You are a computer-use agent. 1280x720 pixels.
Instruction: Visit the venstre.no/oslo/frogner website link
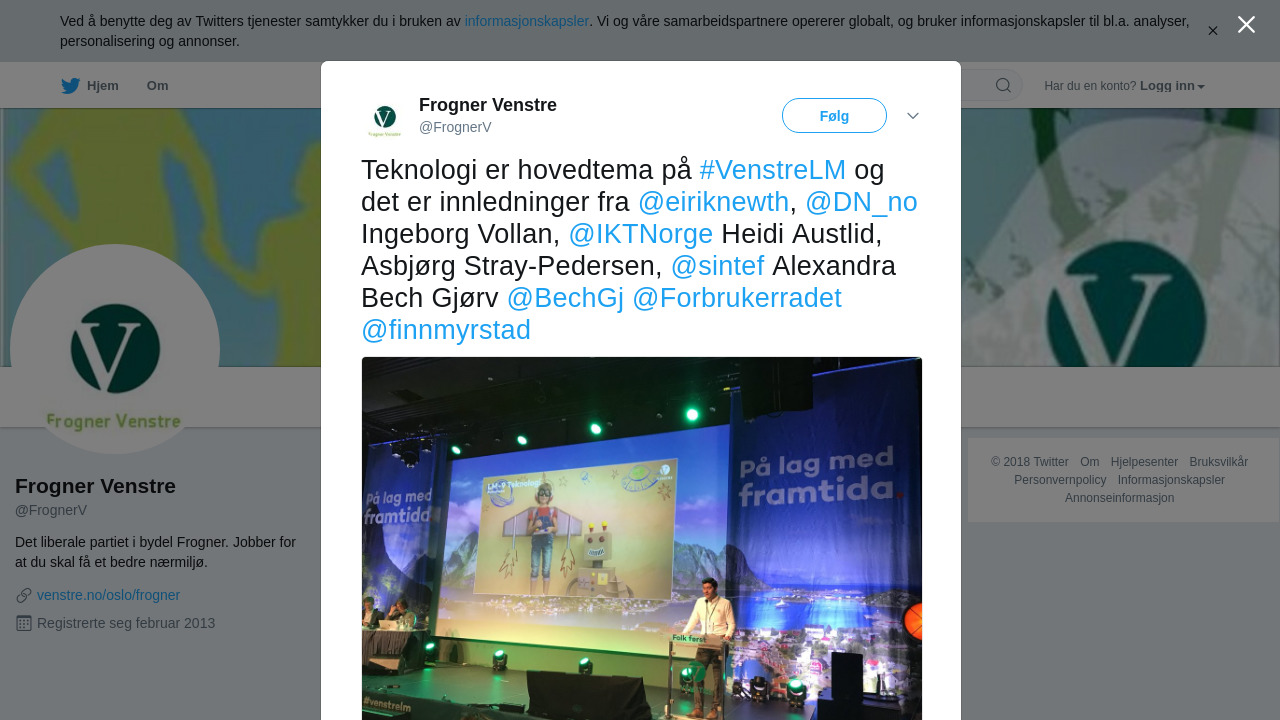(108, 595)
